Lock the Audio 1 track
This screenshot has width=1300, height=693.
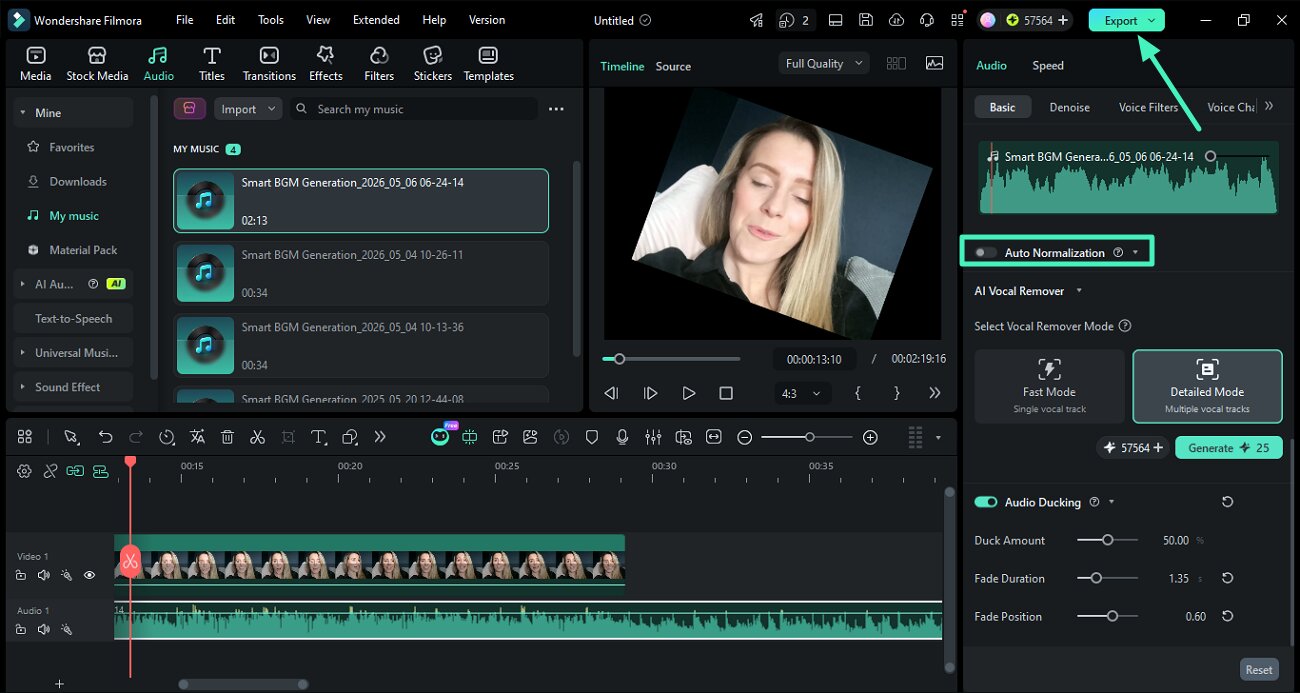21,629
